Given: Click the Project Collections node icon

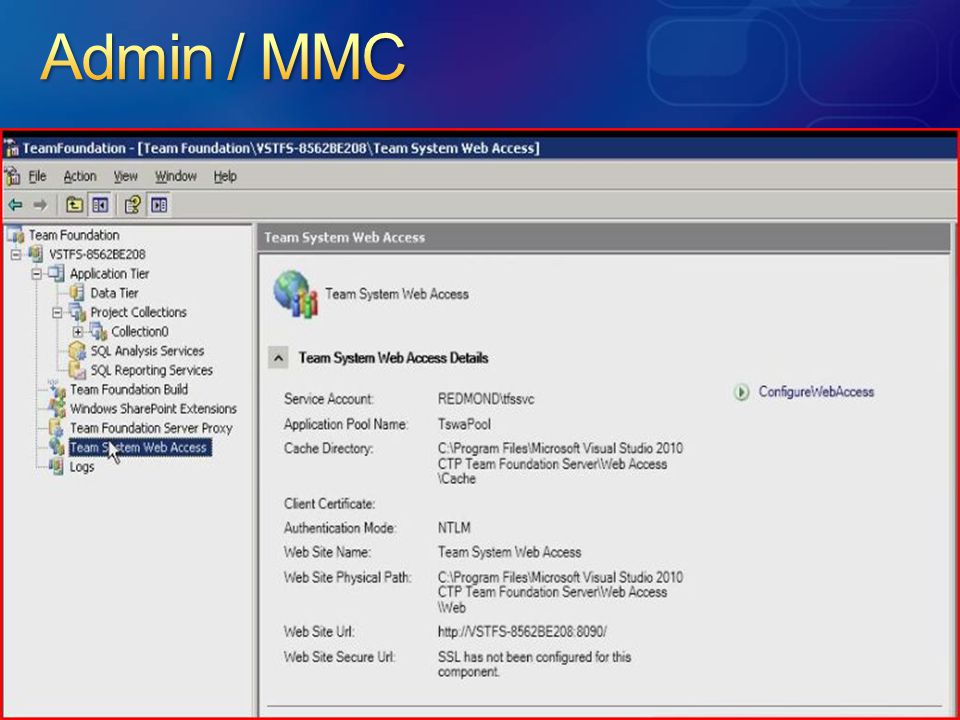Looking at the screenshot, I should click(x=77, y=312).
